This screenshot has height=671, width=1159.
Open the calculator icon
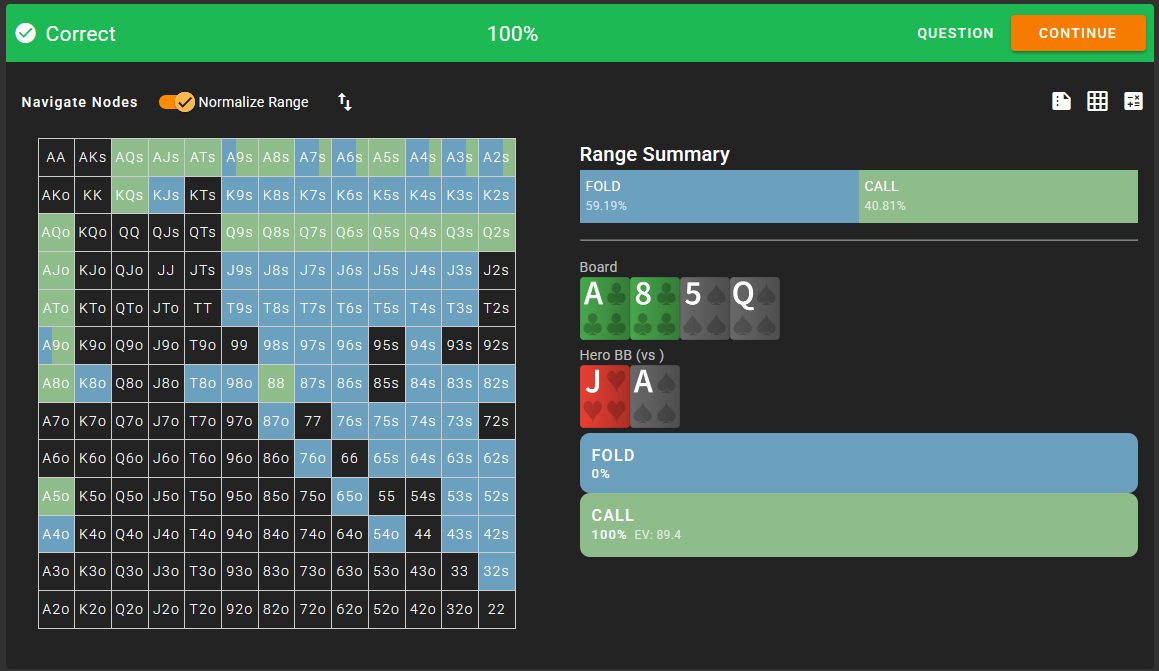pyautogui.click(x=1133, y=101)
